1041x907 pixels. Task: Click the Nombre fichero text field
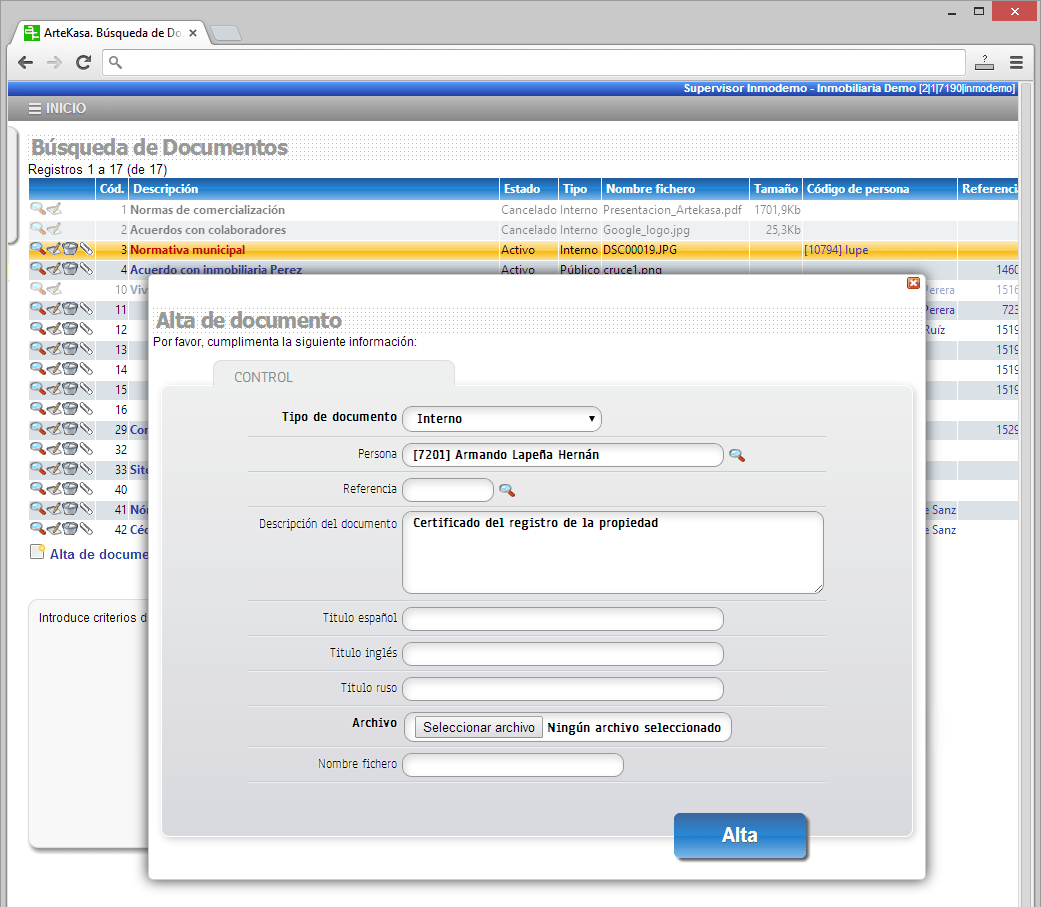pyautogui.click(x=513, y=765)
